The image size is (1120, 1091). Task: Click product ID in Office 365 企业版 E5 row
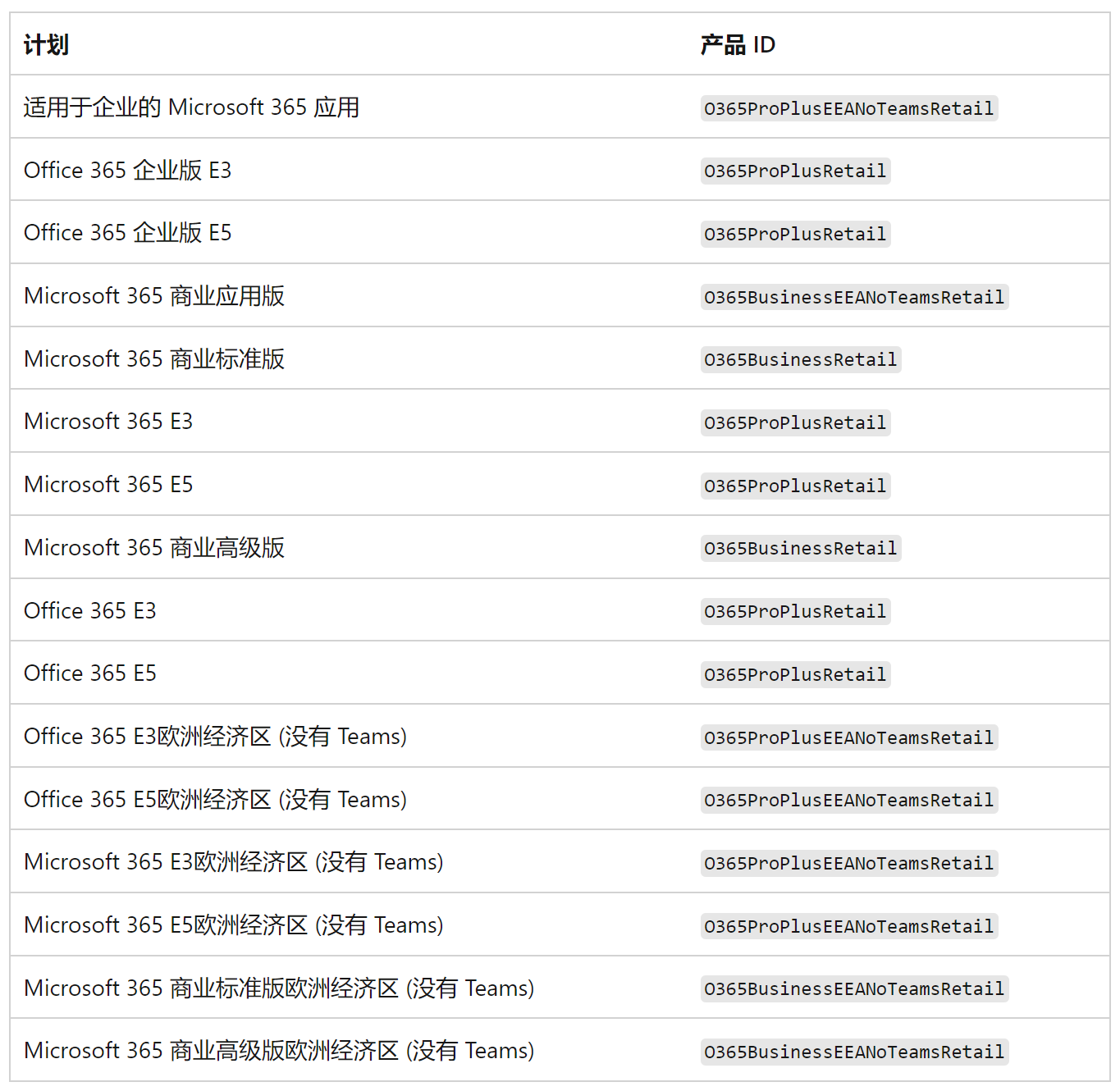coord(795,234)
